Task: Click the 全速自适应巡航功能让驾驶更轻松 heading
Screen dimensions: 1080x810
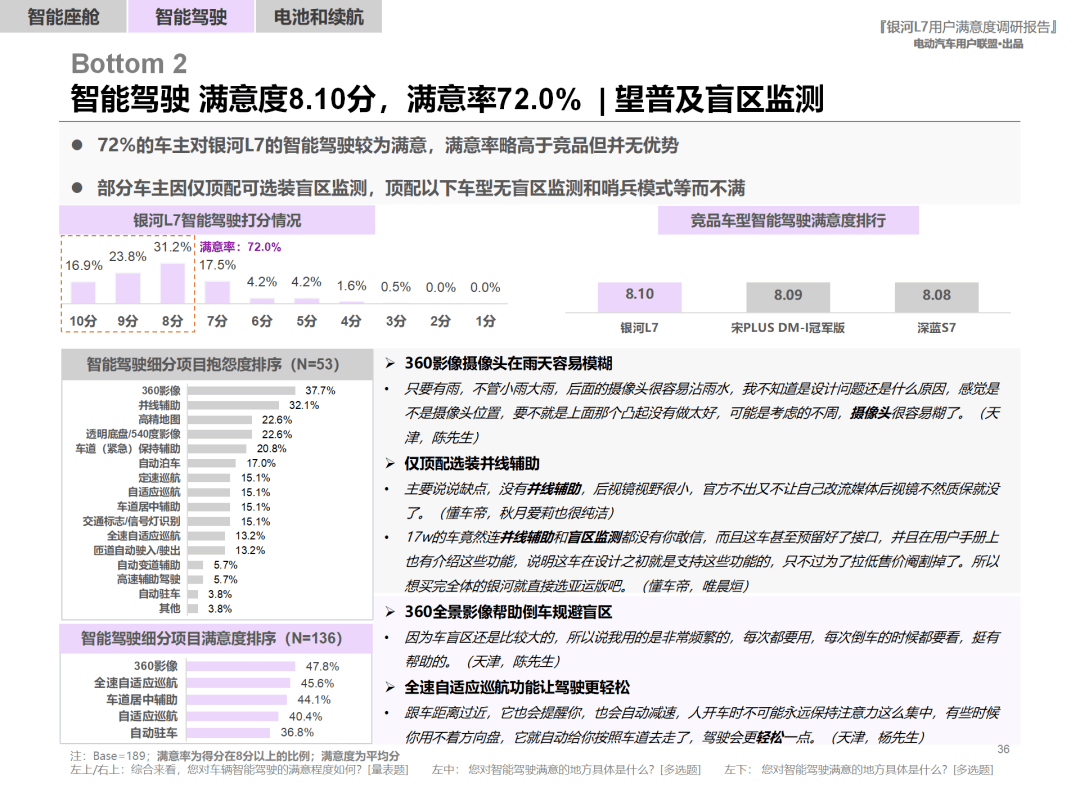Action: pos(517,687)
